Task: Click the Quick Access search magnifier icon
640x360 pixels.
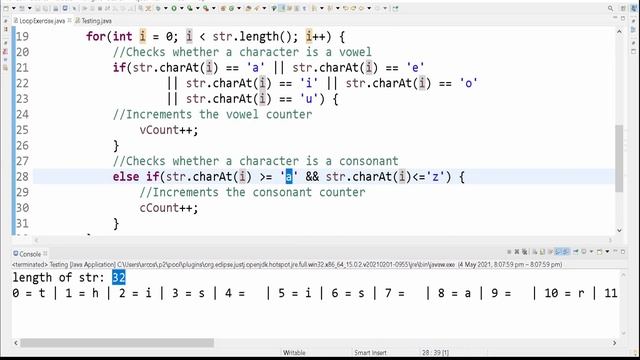Action: [611, 8]
